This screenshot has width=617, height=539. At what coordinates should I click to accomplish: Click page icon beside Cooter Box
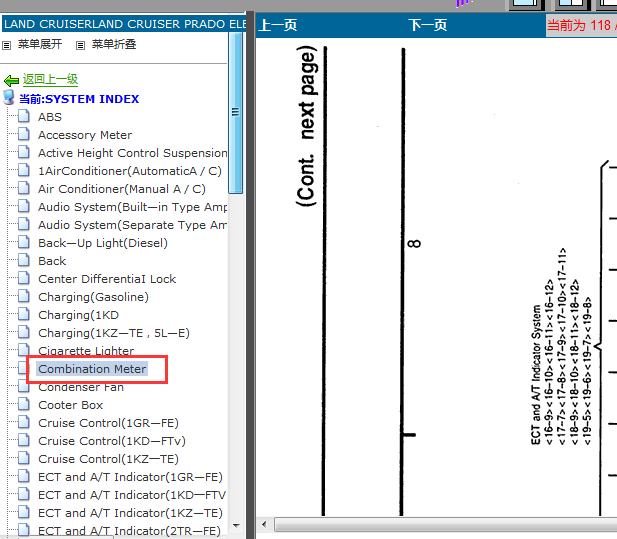(24, 404)
